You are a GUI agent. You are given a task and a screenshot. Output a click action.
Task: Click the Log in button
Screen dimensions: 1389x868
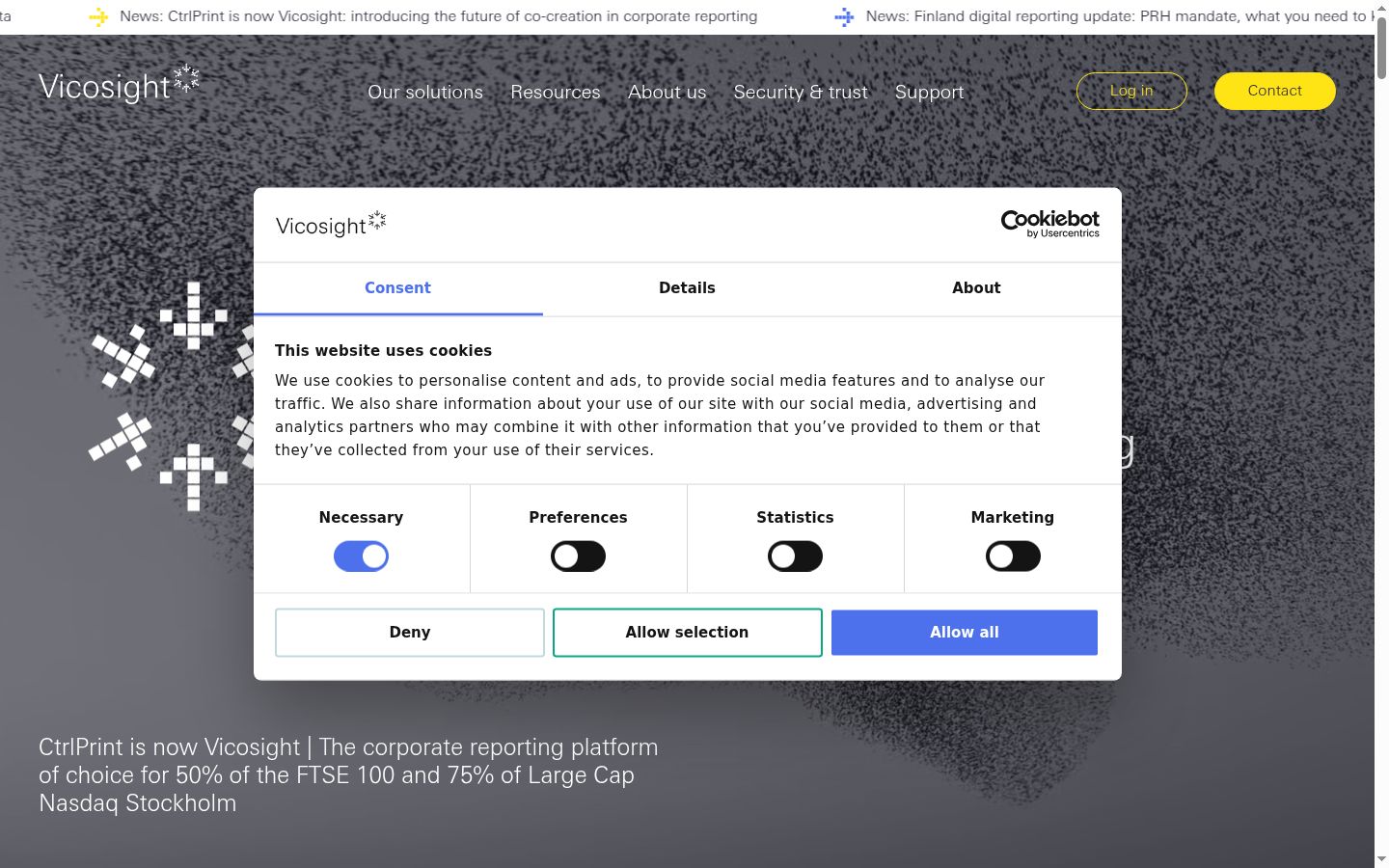click(1131, 91)
